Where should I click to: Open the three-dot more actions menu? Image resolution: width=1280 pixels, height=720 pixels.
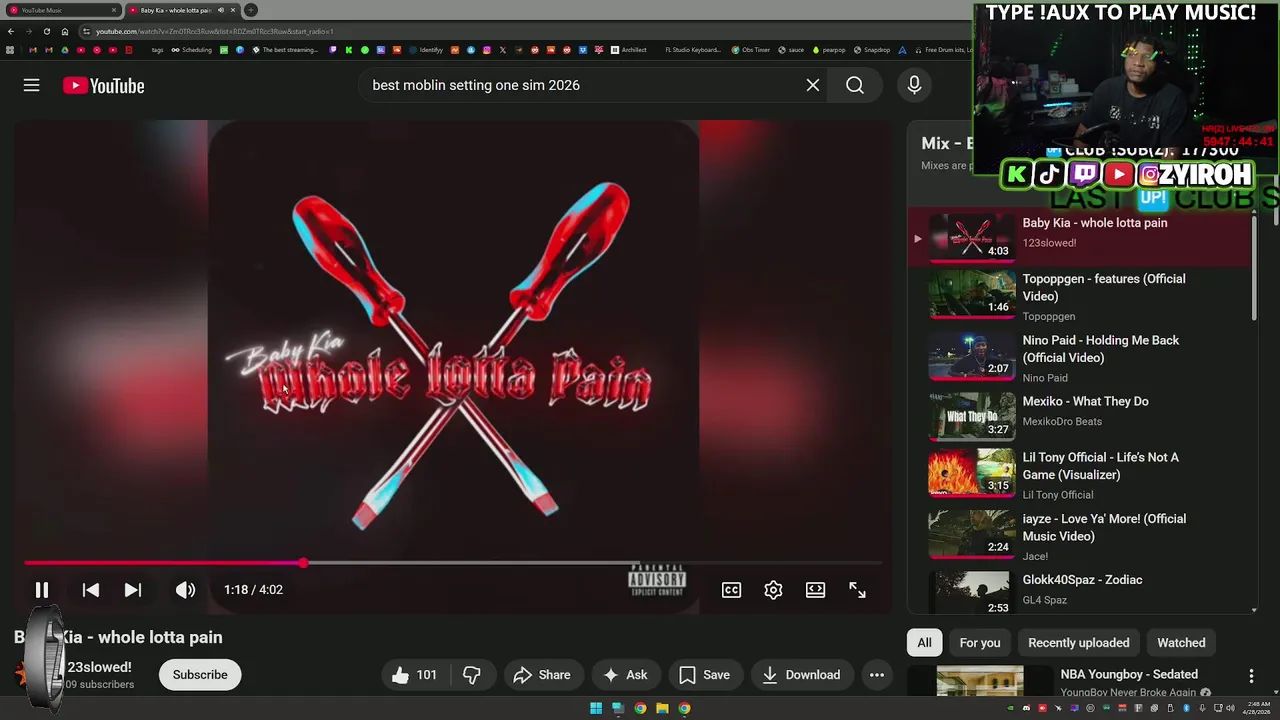pos(877,675)
